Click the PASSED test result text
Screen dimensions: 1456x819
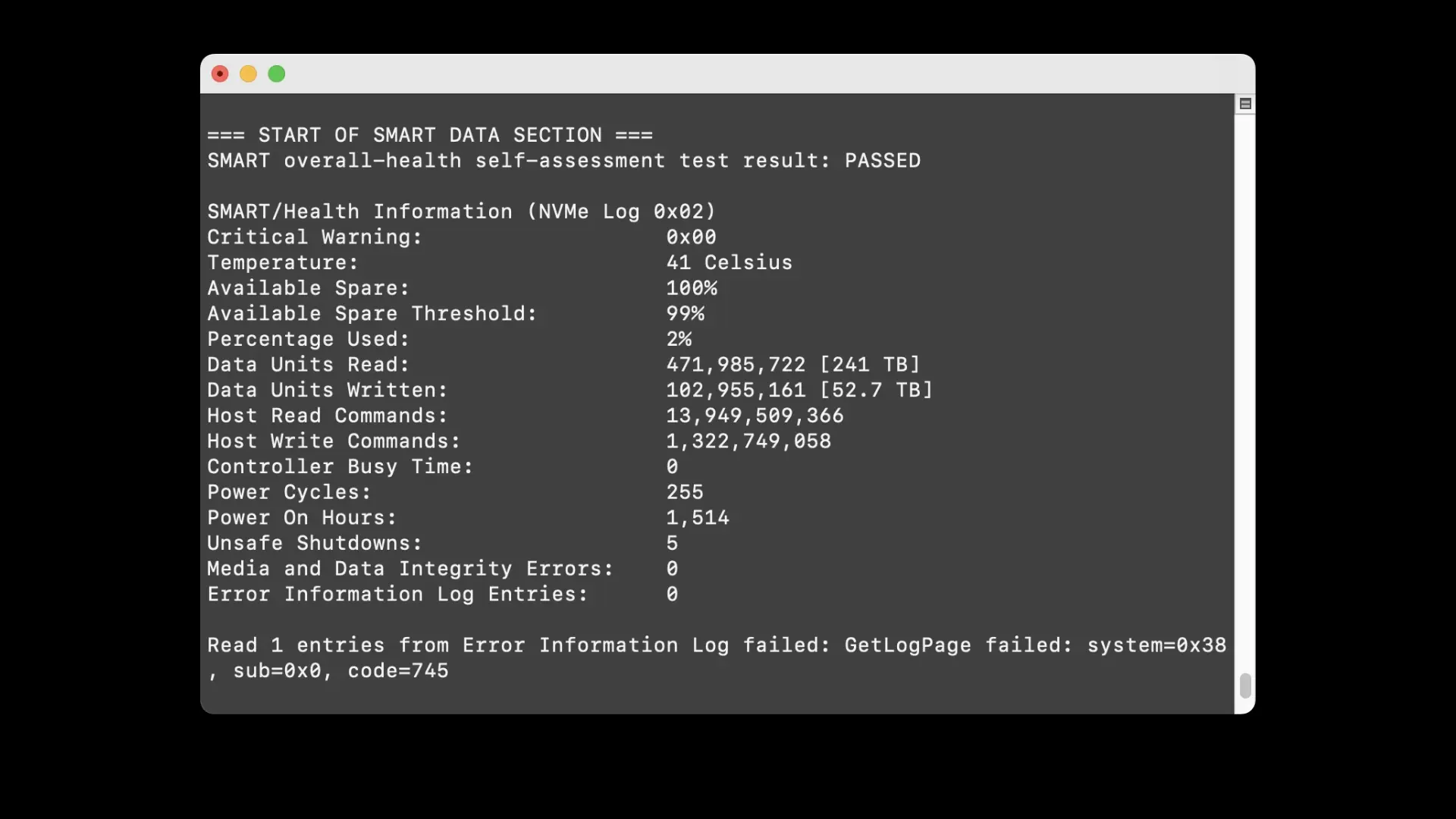click(883, 161)
